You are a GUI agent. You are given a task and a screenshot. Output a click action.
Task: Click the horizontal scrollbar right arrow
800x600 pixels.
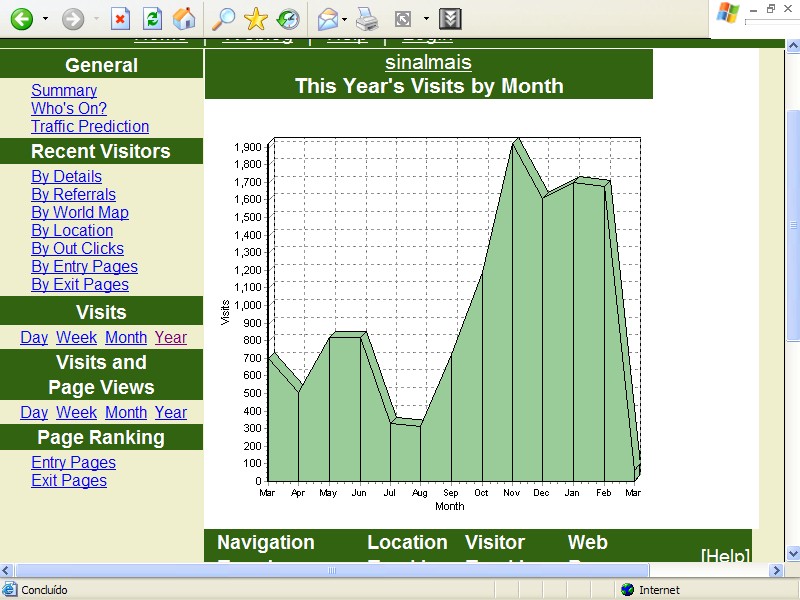pyautogui.click(x=776, y=570)
